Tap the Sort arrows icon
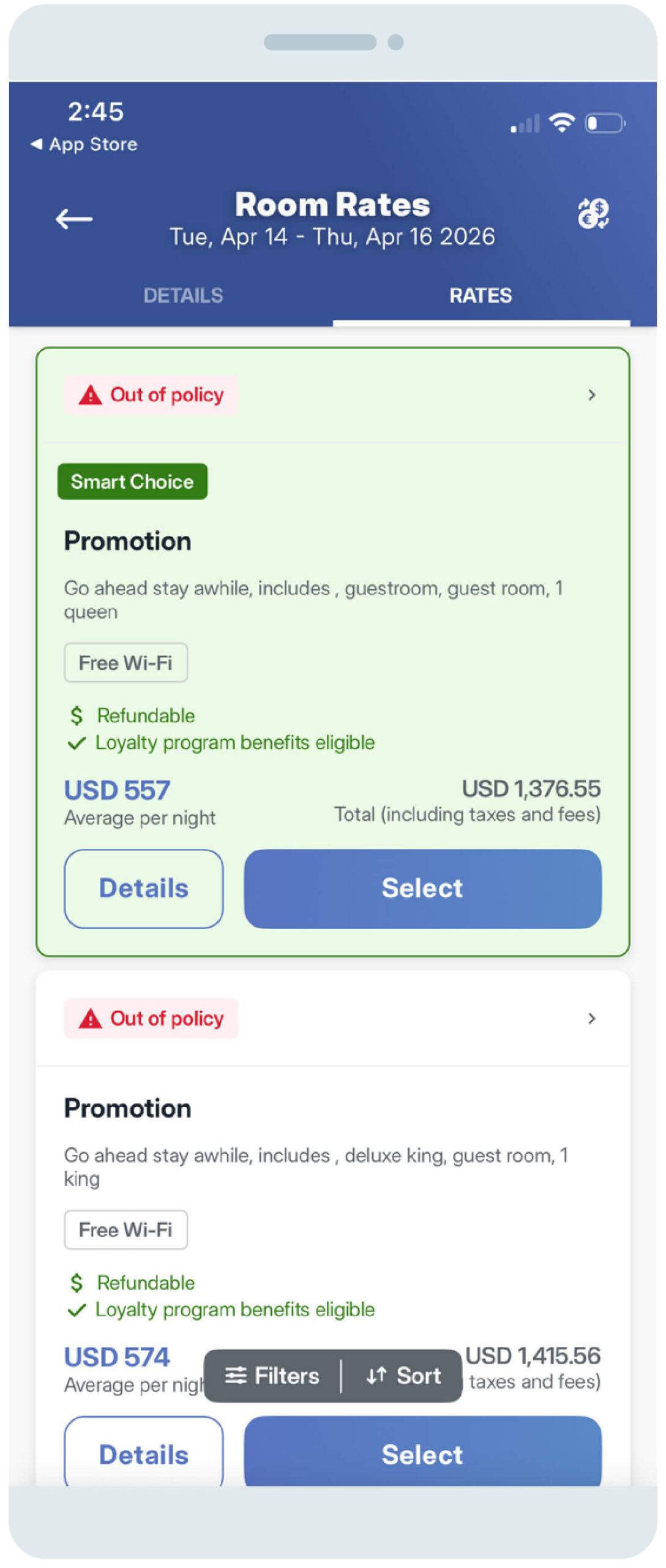 click(x=376, y=1374)
